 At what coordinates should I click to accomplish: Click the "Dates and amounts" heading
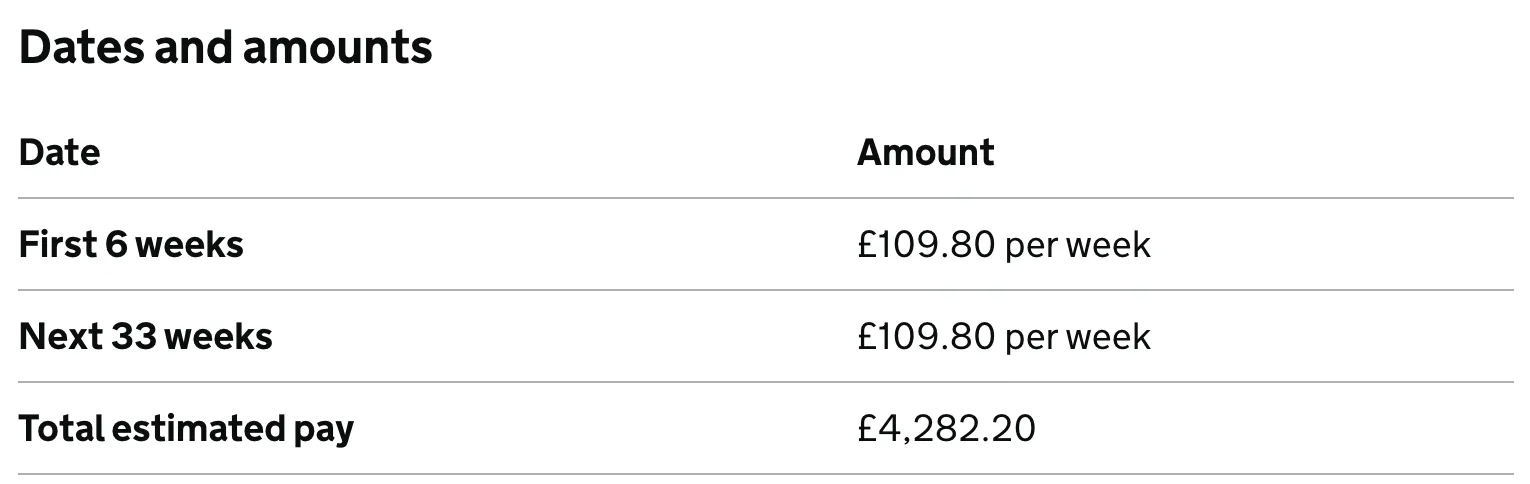pyautogui.click(x=225, y=48)
